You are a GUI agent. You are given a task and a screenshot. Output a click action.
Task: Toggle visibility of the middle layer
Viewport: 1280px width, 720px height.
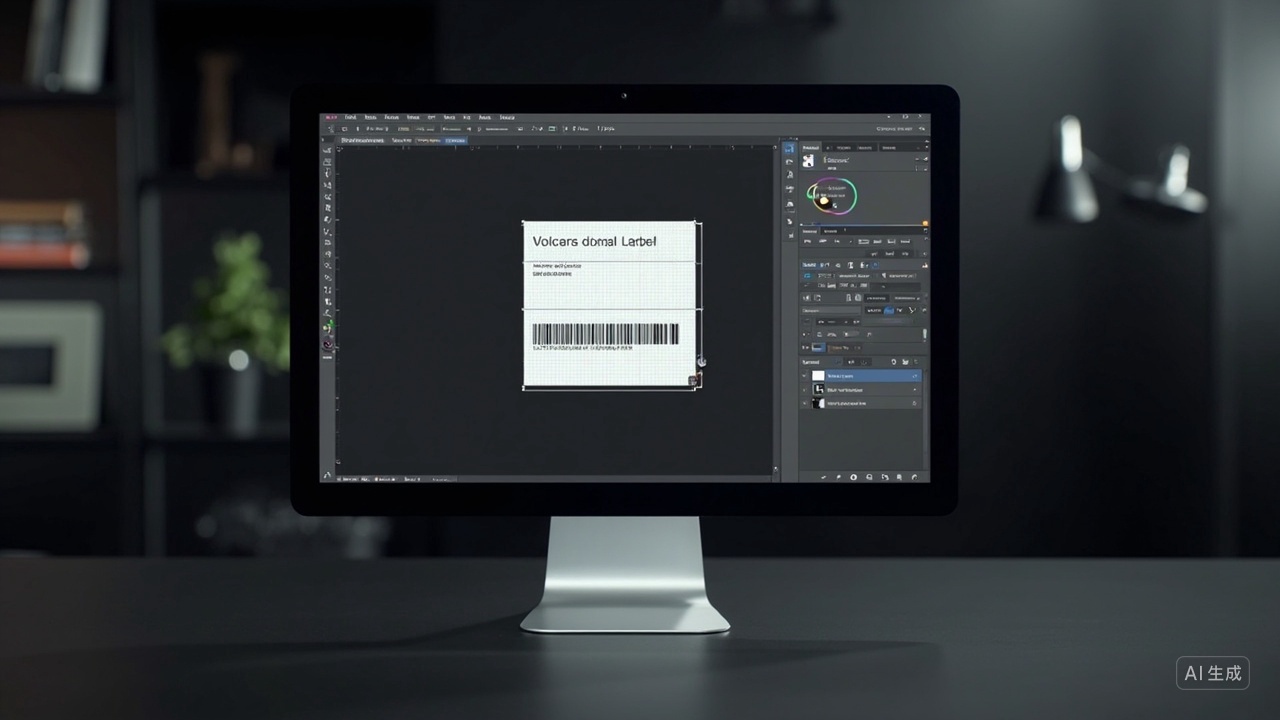804,390
